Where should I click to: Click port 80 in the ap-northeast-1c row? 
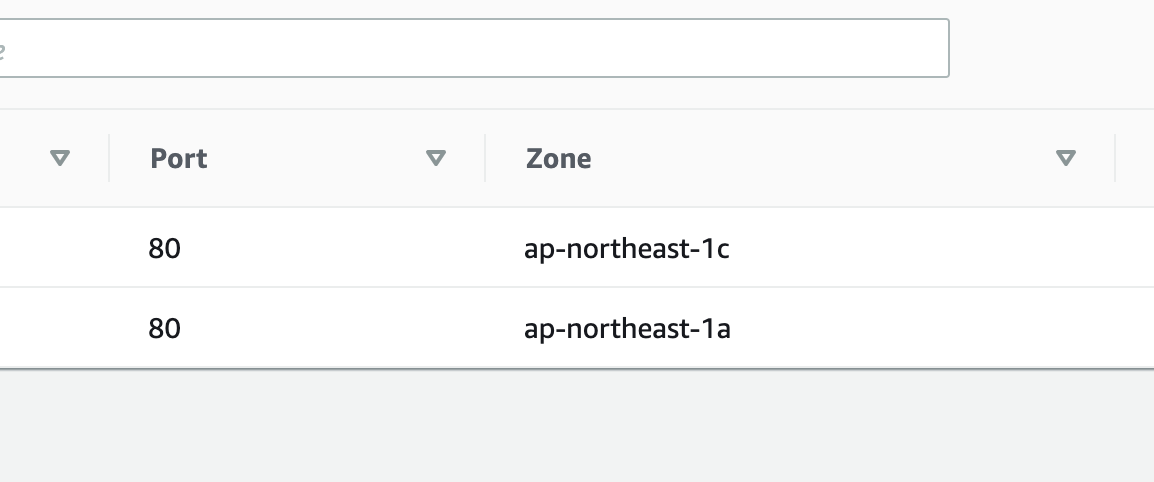click(x=164, y=249)
